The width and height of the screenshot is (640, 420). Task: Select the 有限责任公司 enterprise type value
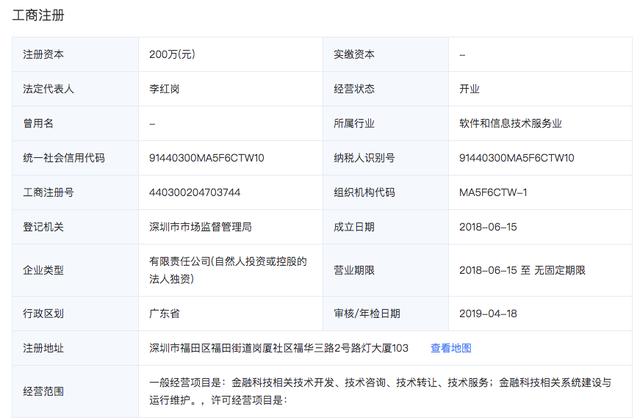(228, 270)
